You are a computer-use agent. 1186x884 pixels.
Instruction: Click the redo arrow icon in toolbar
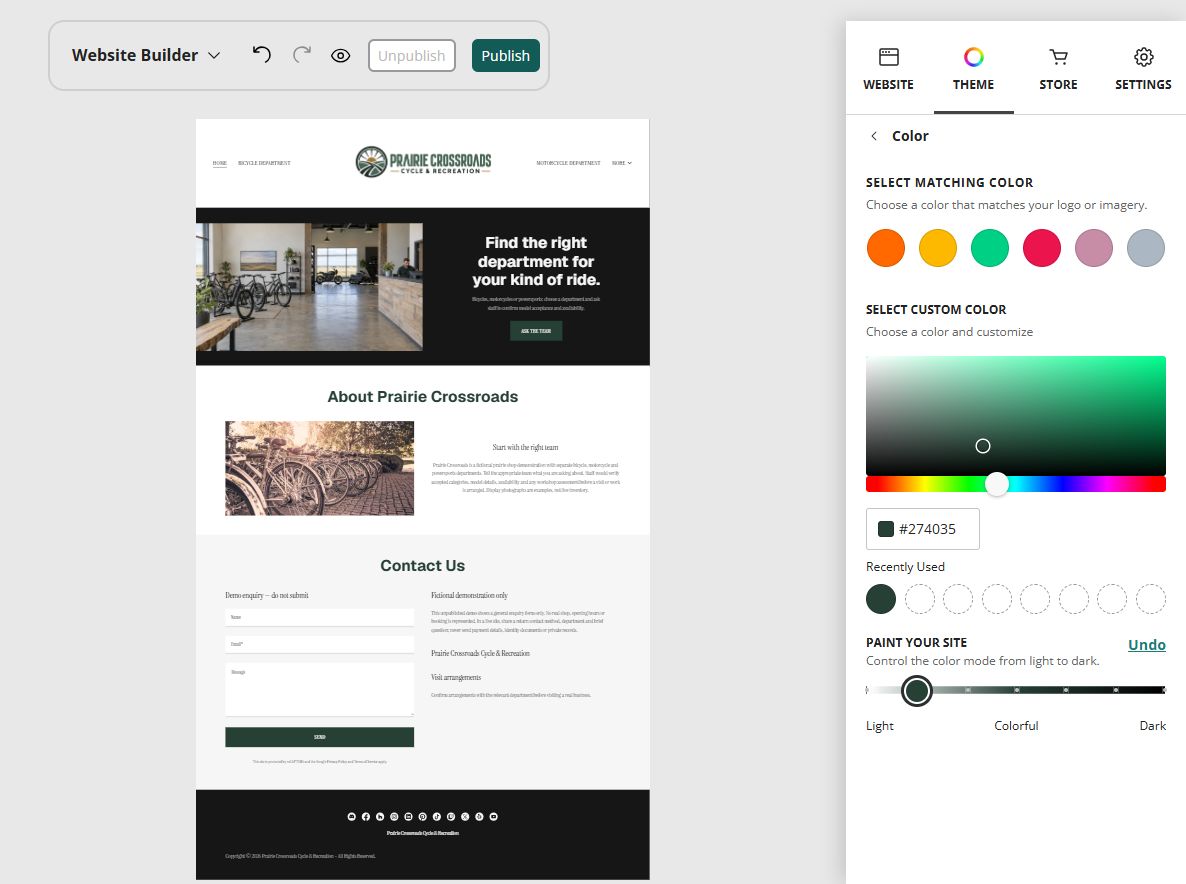point(302,55)
